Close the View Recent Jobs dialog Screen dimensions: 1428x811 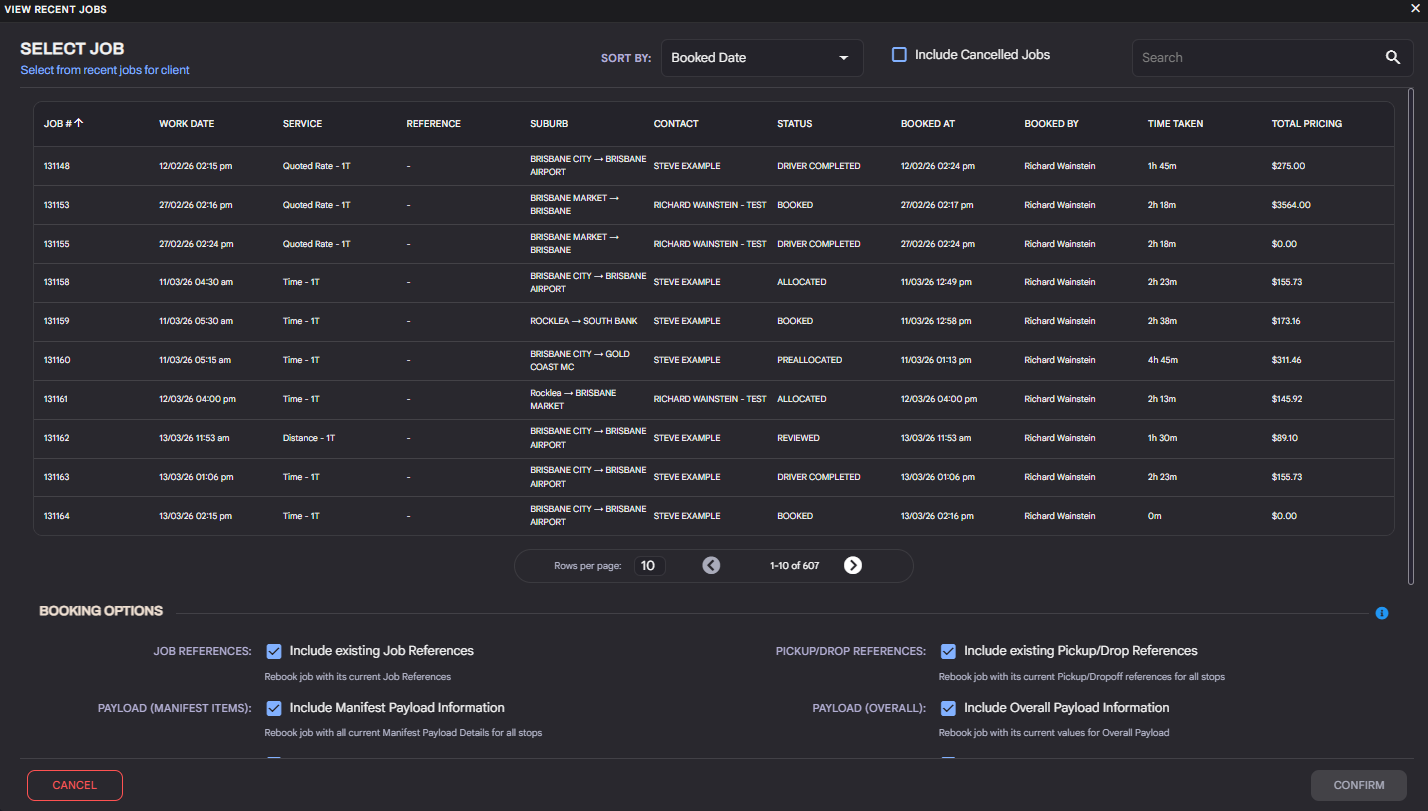pyautogui.click(x=1415, y=8)
